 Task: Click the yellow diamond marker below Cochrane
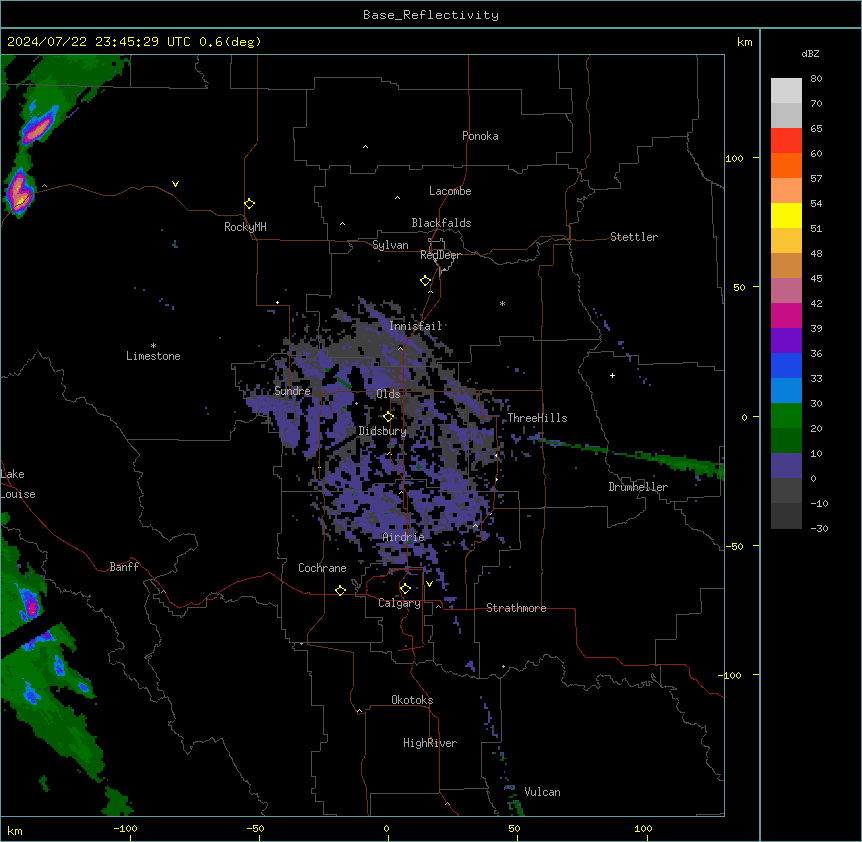tap(340, 590)
